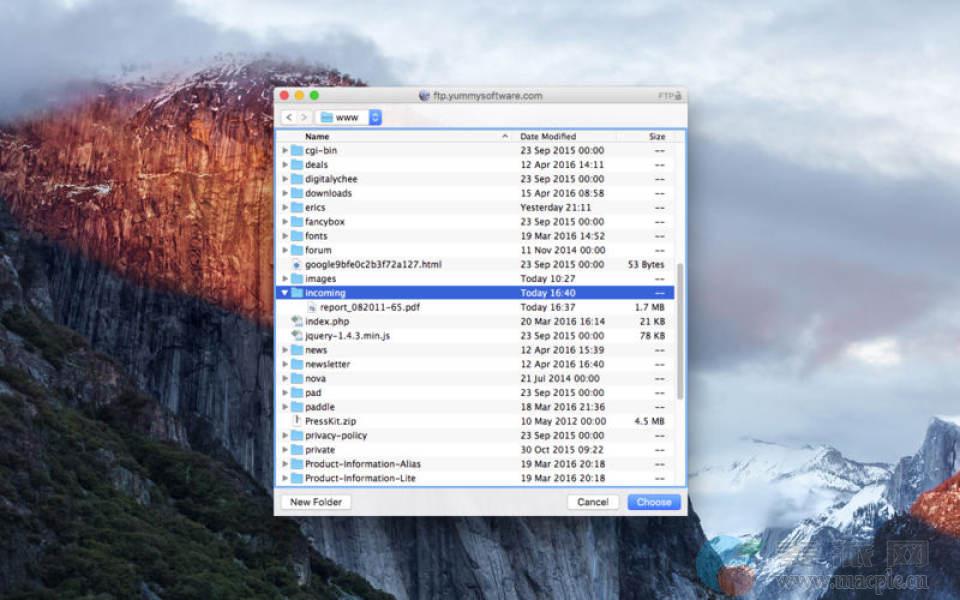Collapse the incoming folder disclosure triangle

pyautogui.click(x=285, y=293)
